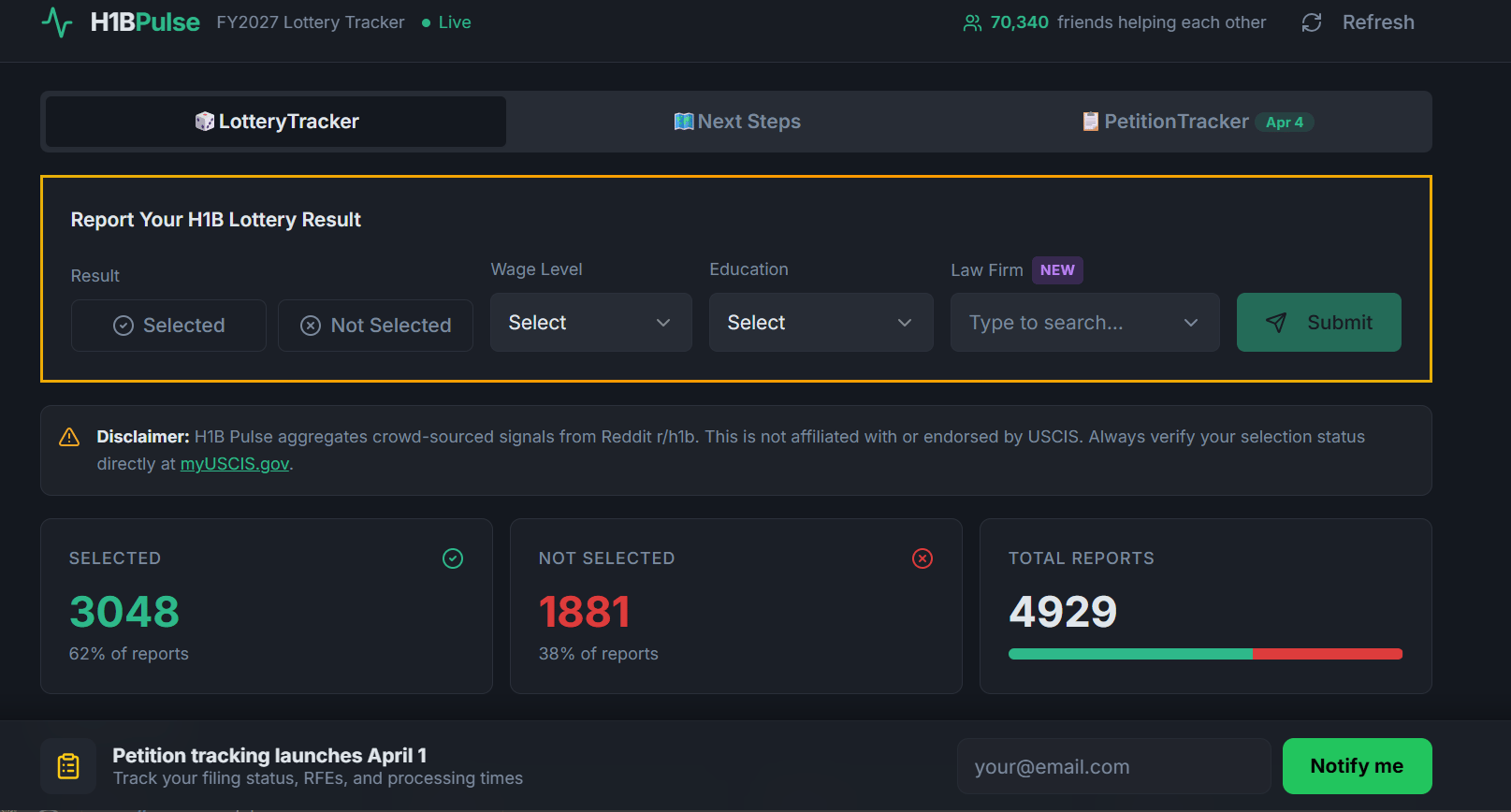Choose the Not Selected result option

coord(375,326)
